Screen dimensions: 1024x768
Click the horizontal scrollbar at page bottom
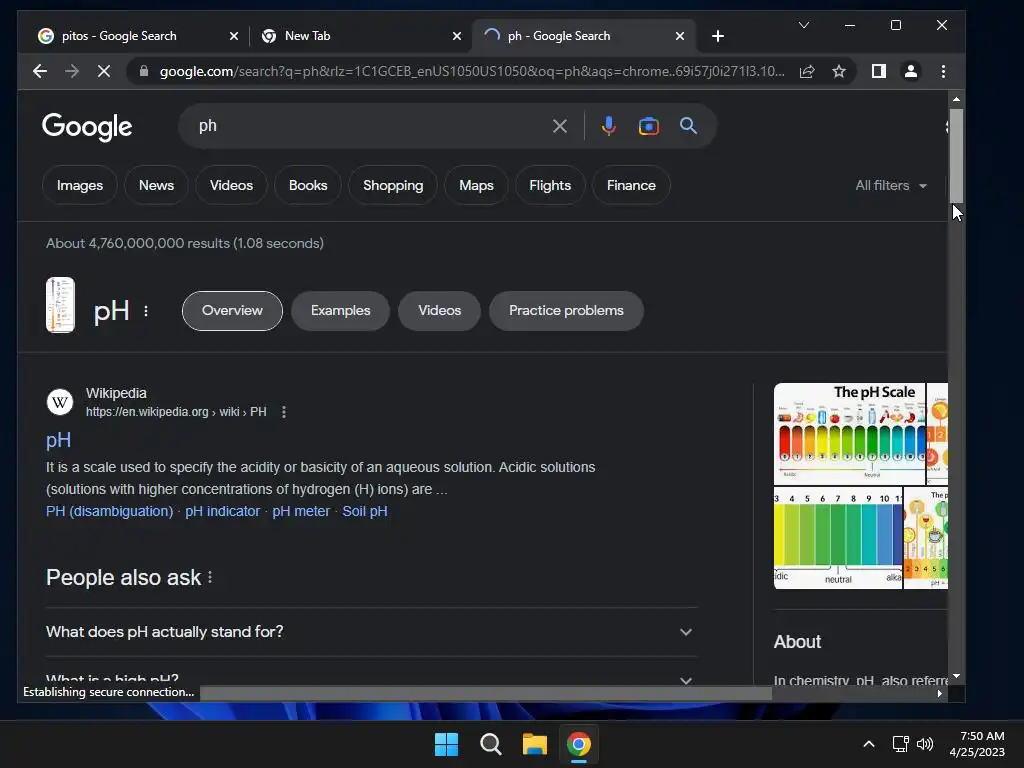[x=485, y=693]
